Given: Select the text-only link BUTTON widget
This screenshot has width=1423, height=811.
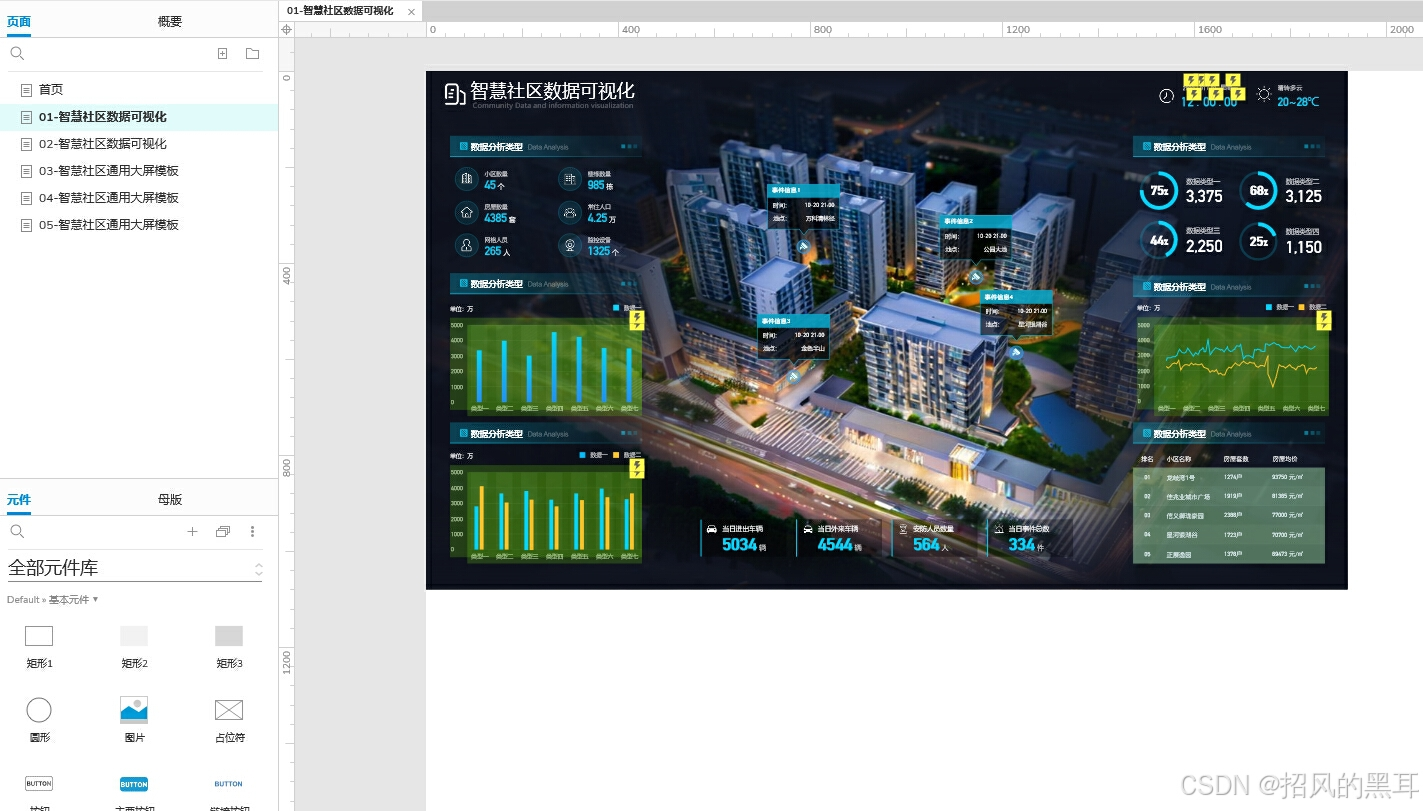Looking at the screenshot, I should click(x=229, y=784).
